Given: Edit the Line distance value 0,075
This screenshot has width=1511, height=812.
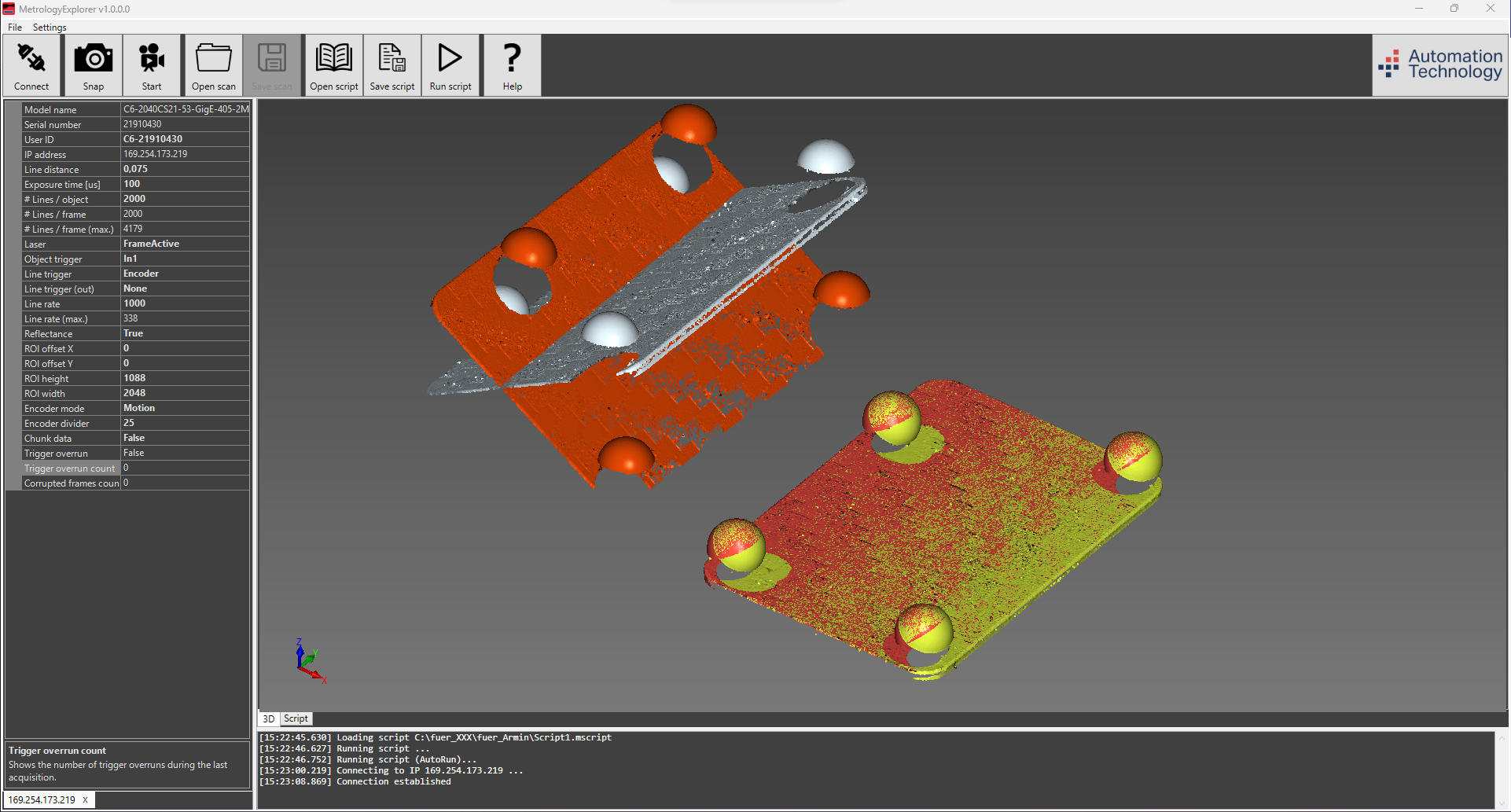Looking at the screenshot, I should click(x=186, y=169).
